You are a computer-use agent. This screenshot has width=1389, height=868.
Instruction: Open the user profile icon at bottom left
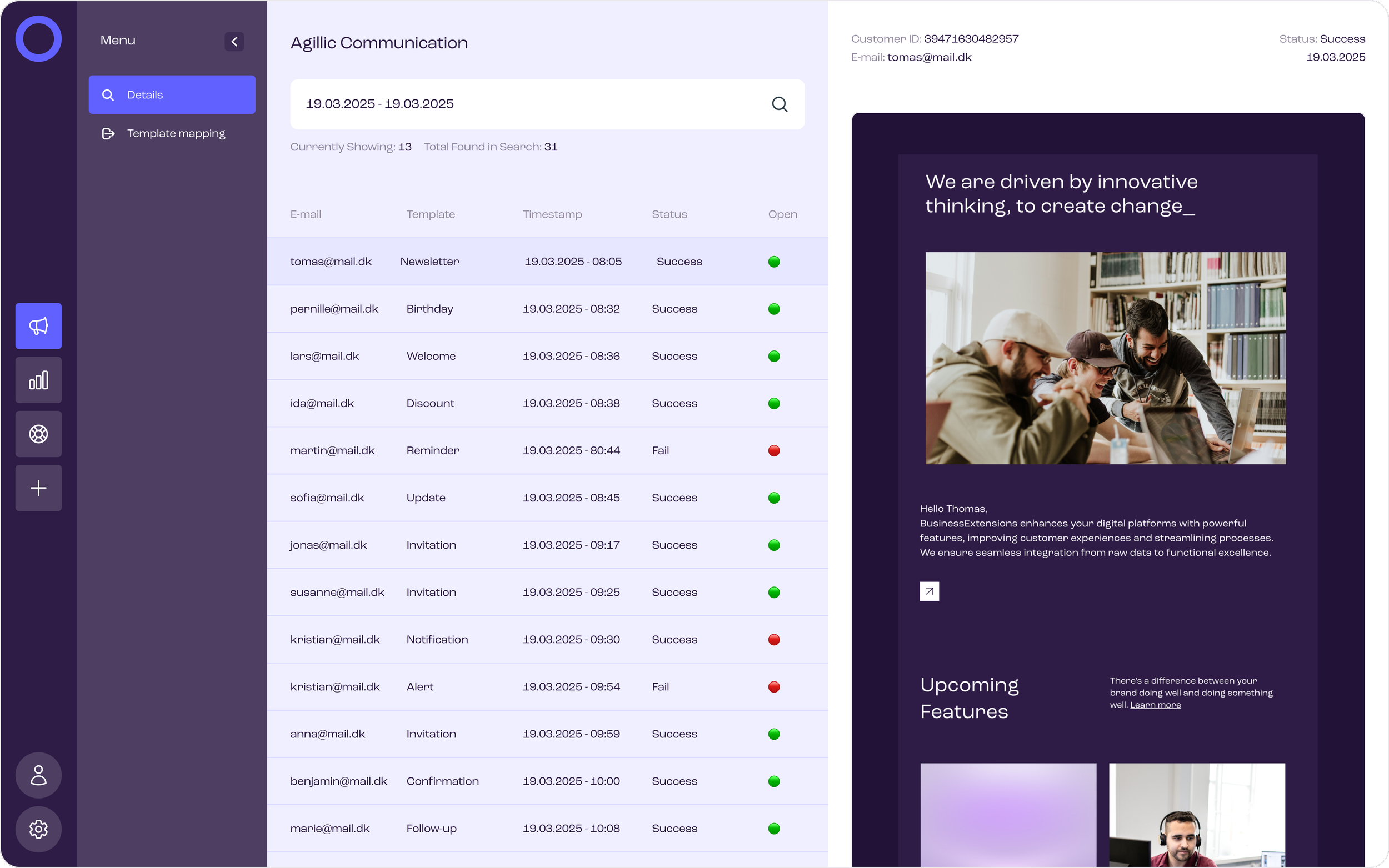[x=38, y=776]
